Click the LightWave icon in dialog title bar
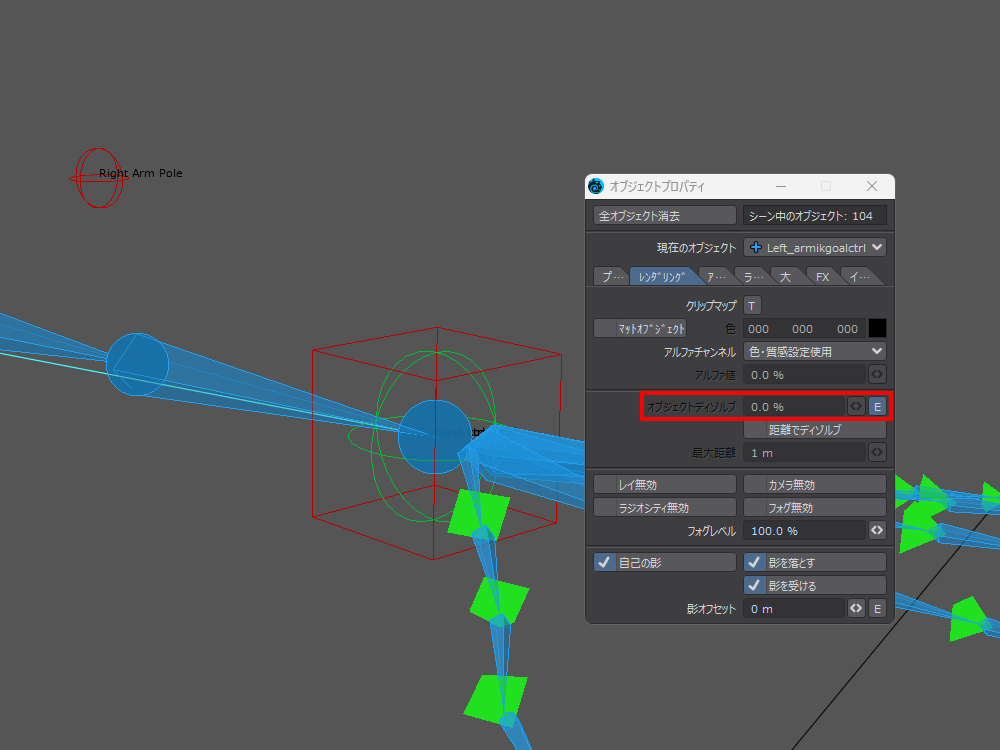 click(597, 186)
